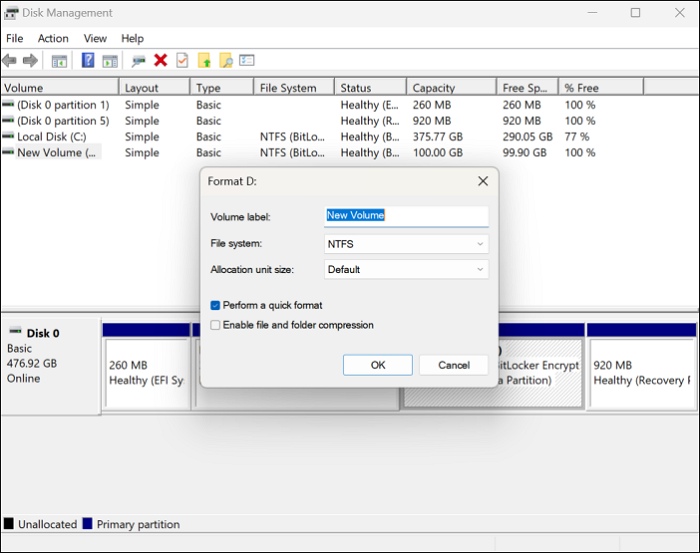This screenshot has width=700, height=553.
Task: Click the Forward arrow toolbar icon
Action: [30, 61]
